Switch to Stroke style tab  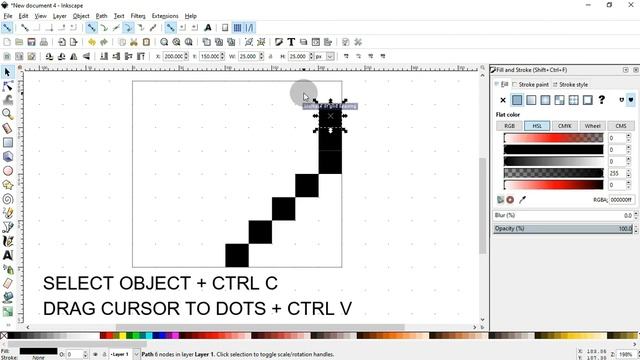[570, 84]
